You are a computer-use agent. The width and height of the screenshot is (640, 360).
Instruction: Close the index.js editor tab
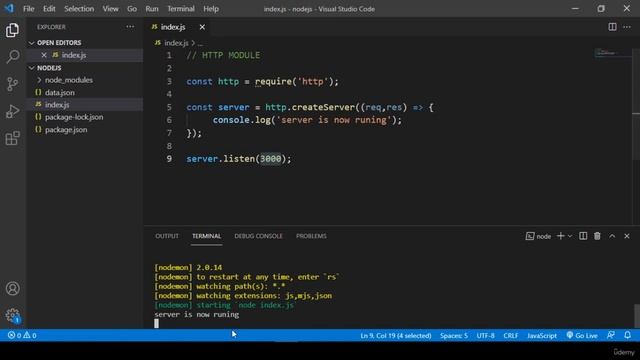[202, 27]
